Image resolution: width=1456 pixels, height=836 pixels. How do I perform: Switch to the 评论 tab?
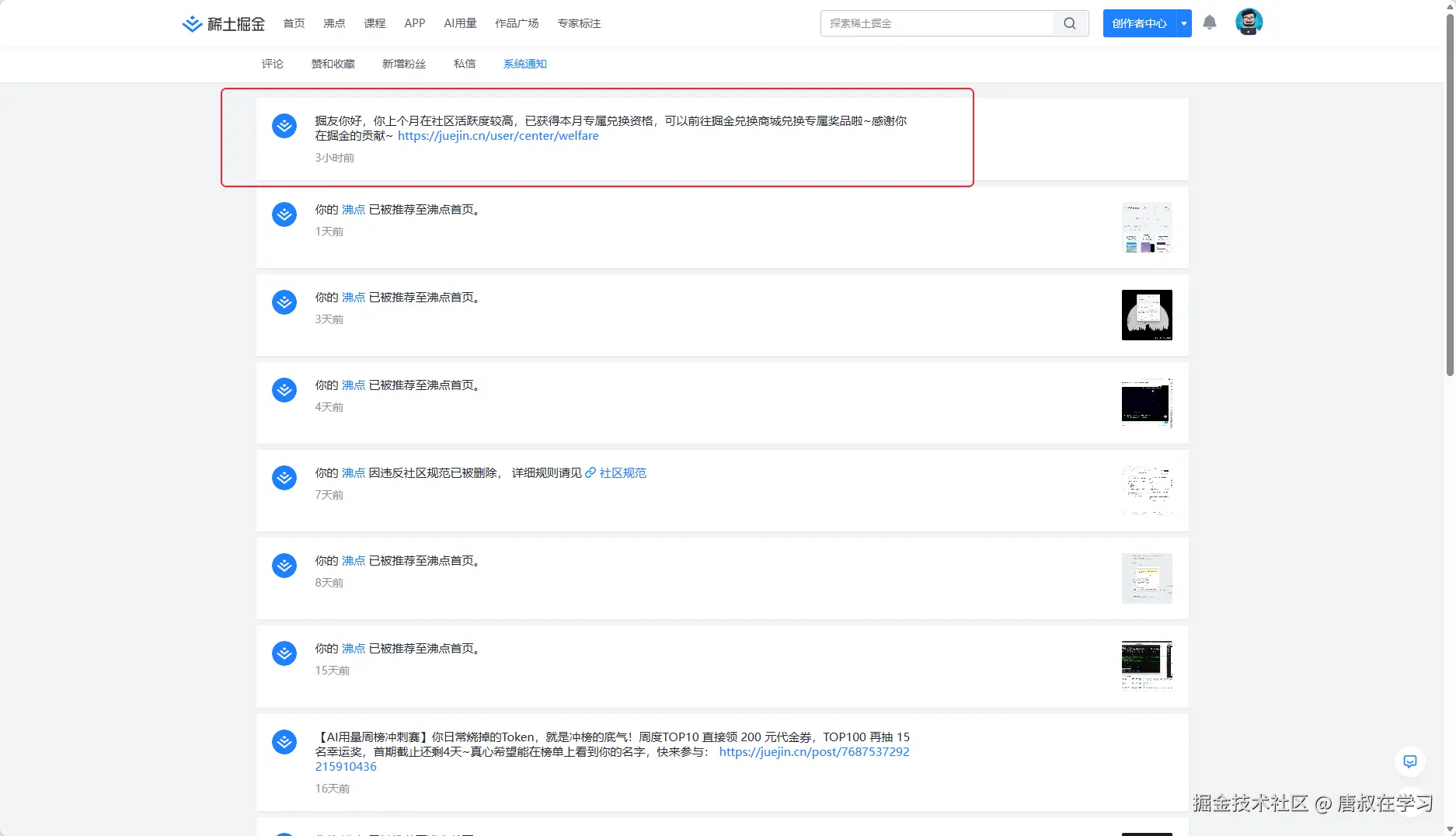click(x=273, y=64)
